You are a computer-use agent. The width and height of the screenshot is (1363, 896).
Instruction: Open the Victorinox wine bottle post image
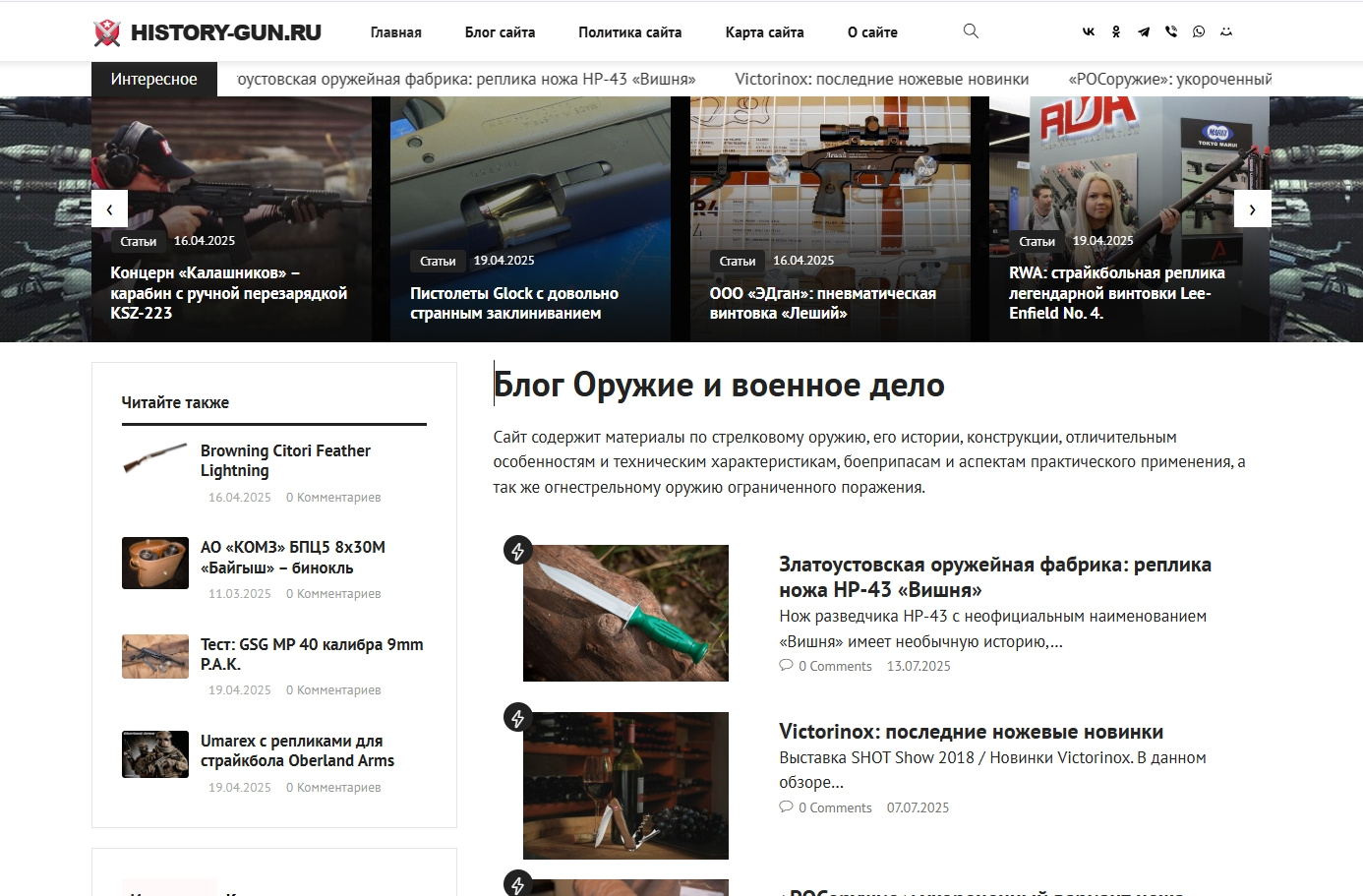pos(625,786)
